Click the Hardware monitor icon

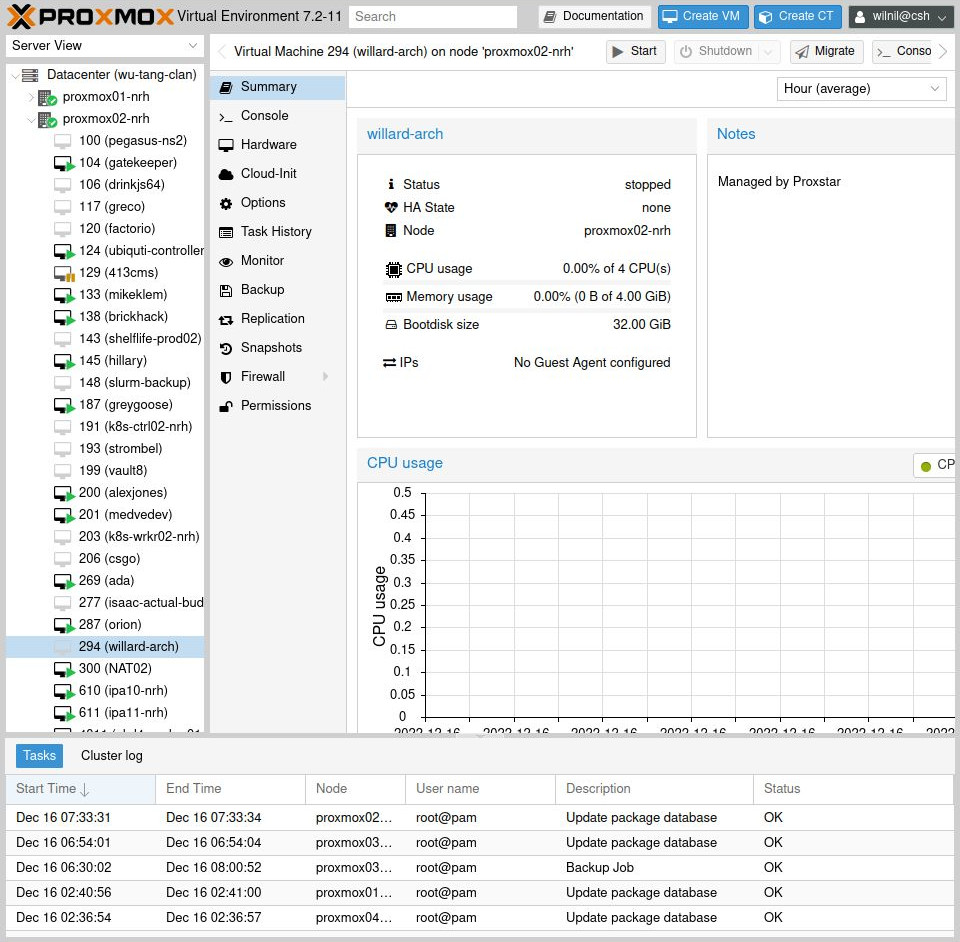(x=226, y=145)
